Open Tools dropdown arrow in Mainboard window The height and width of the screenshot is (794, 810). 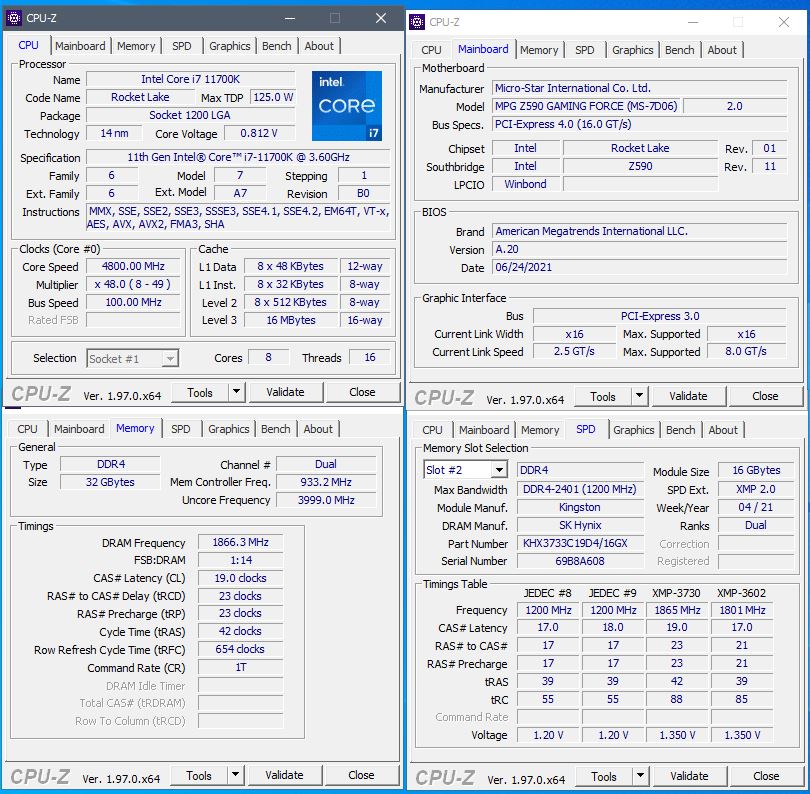pos(639,396)
